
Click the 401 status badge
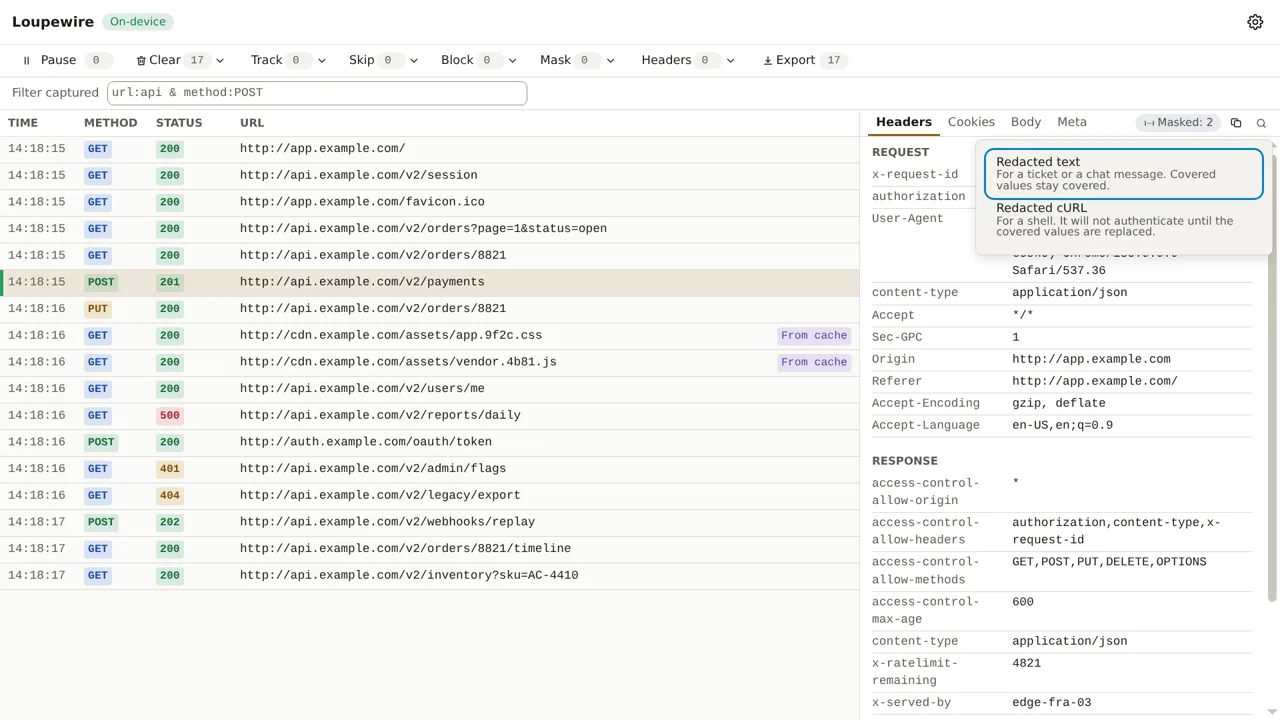(170, 469)
